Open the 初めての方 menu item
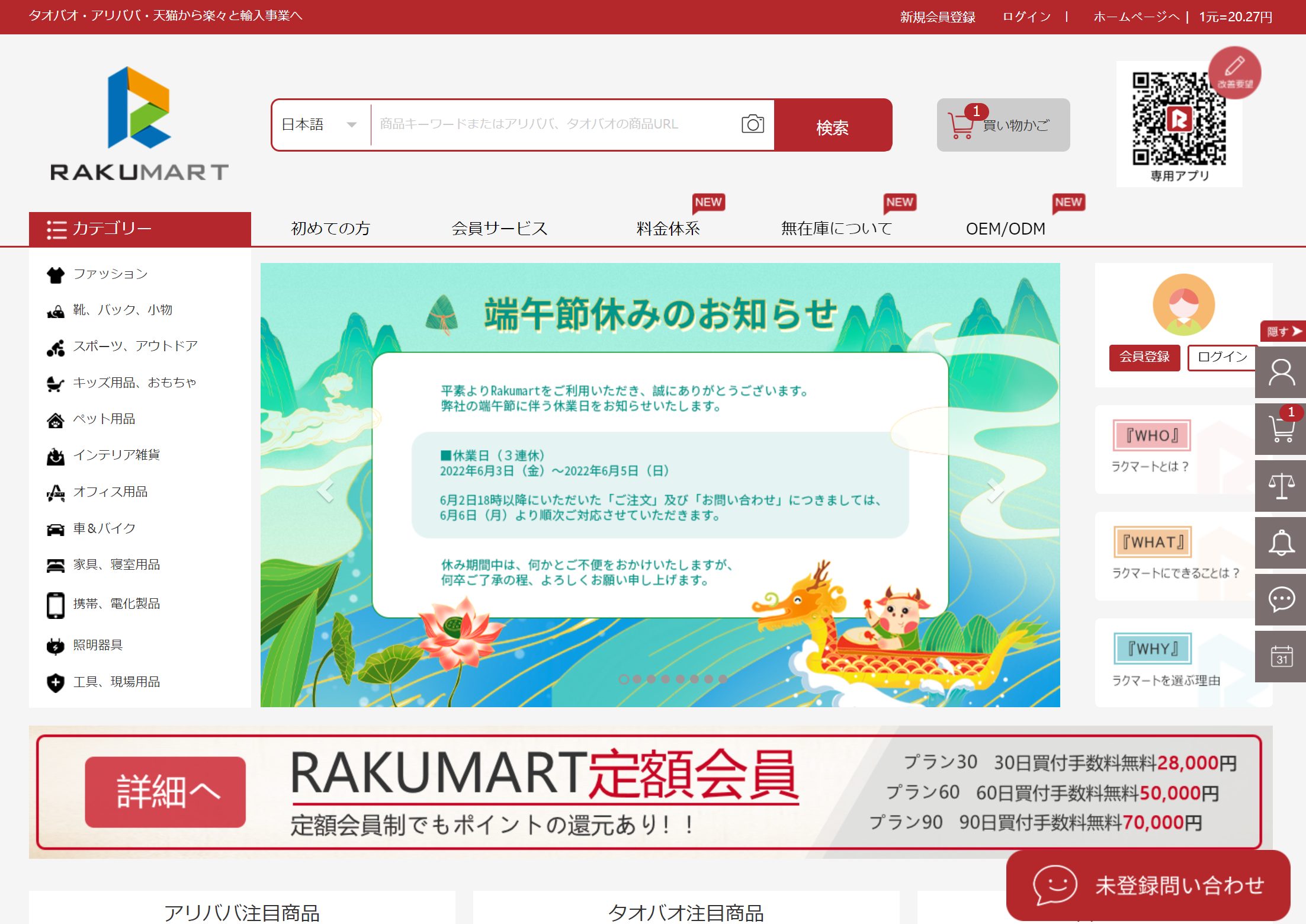 click(330, 229)
